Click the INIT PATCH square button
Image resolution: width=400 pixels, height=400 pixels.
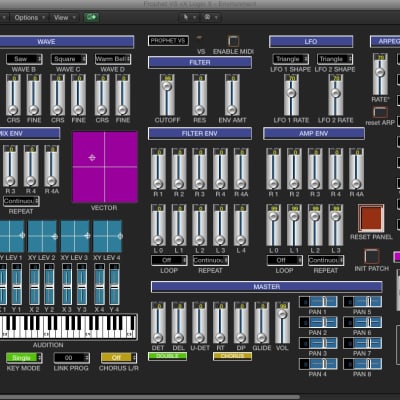point(371,257)
